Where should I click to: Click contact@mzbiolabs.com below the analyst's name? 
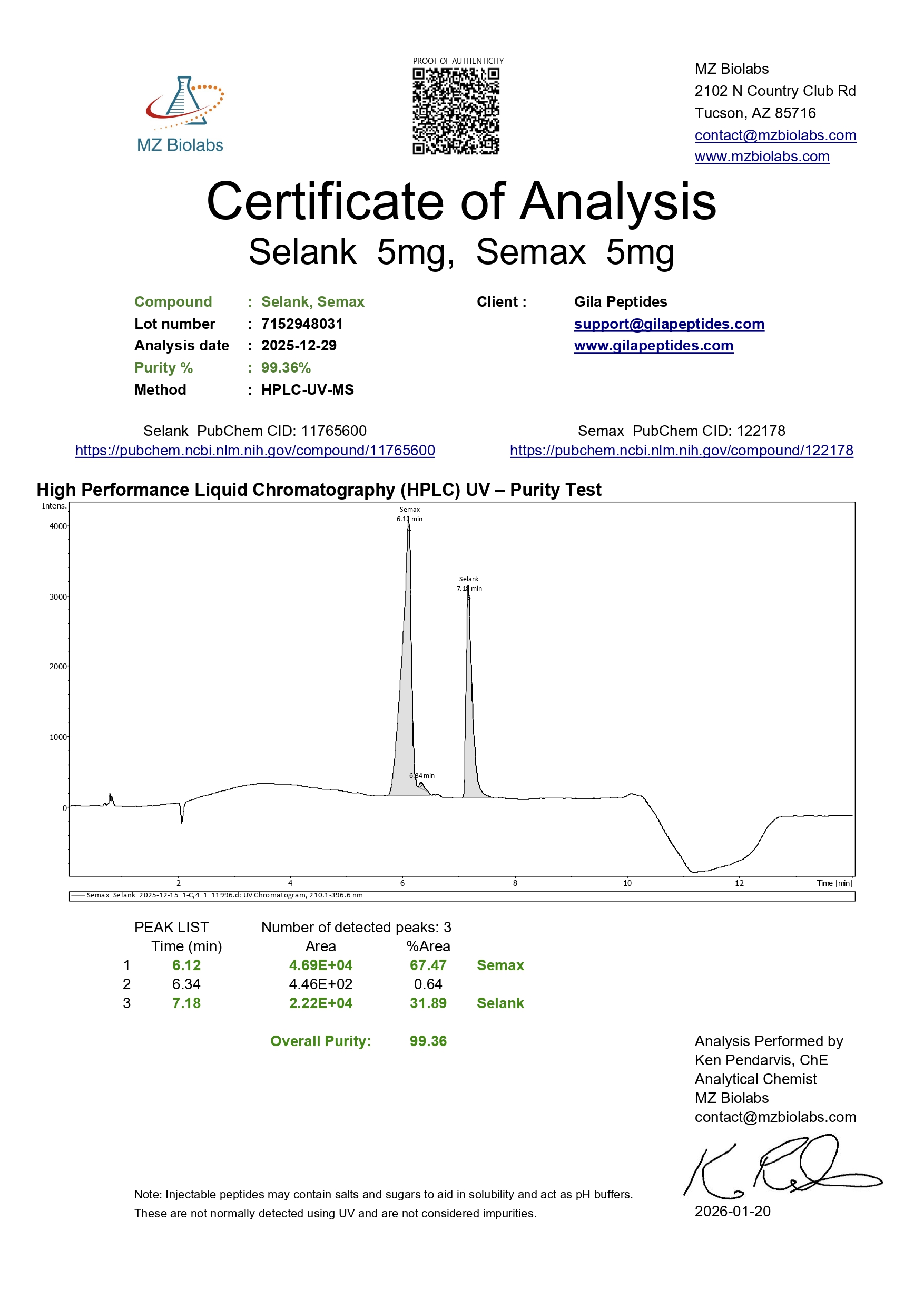point(775,1117)
